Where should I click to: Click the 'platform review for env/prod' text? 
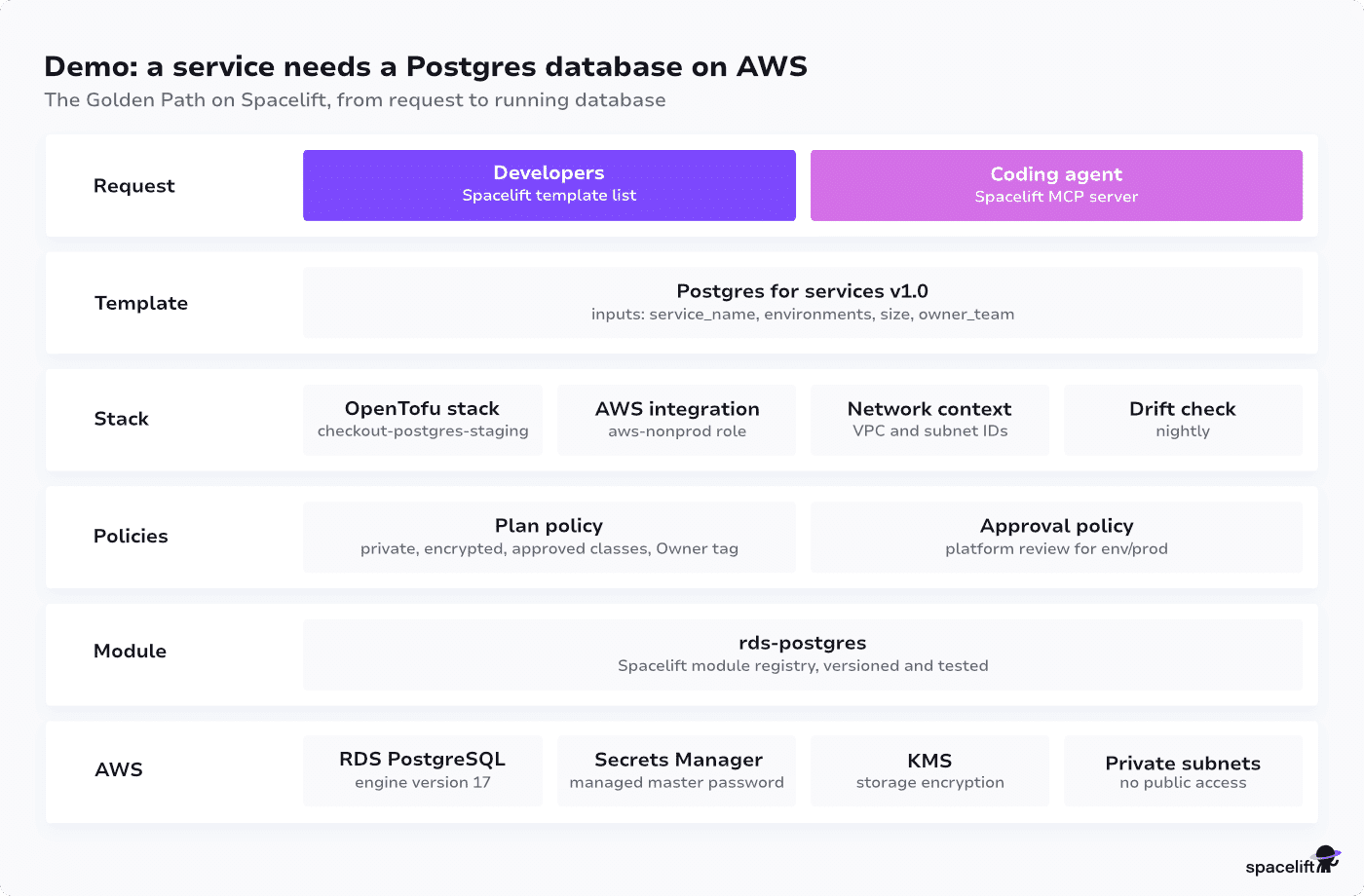point(1056,549)
